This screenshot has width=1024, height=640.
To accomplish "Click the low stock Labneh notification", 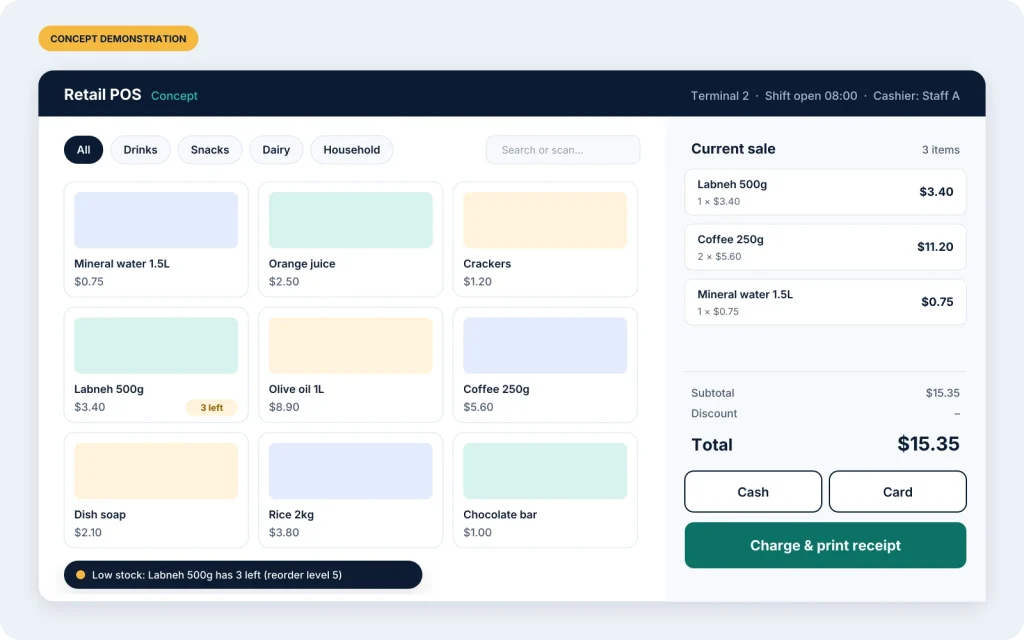I will click(x=243, y=575).
